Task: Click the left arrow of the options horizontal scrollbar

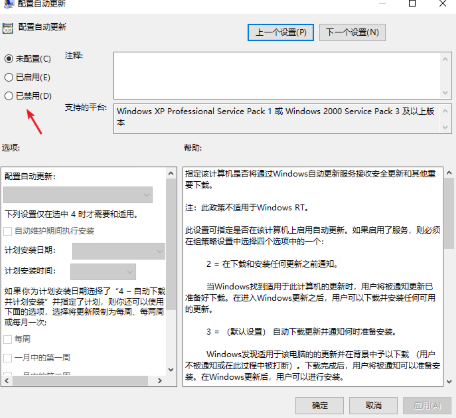Action: (x=7, y=380)
